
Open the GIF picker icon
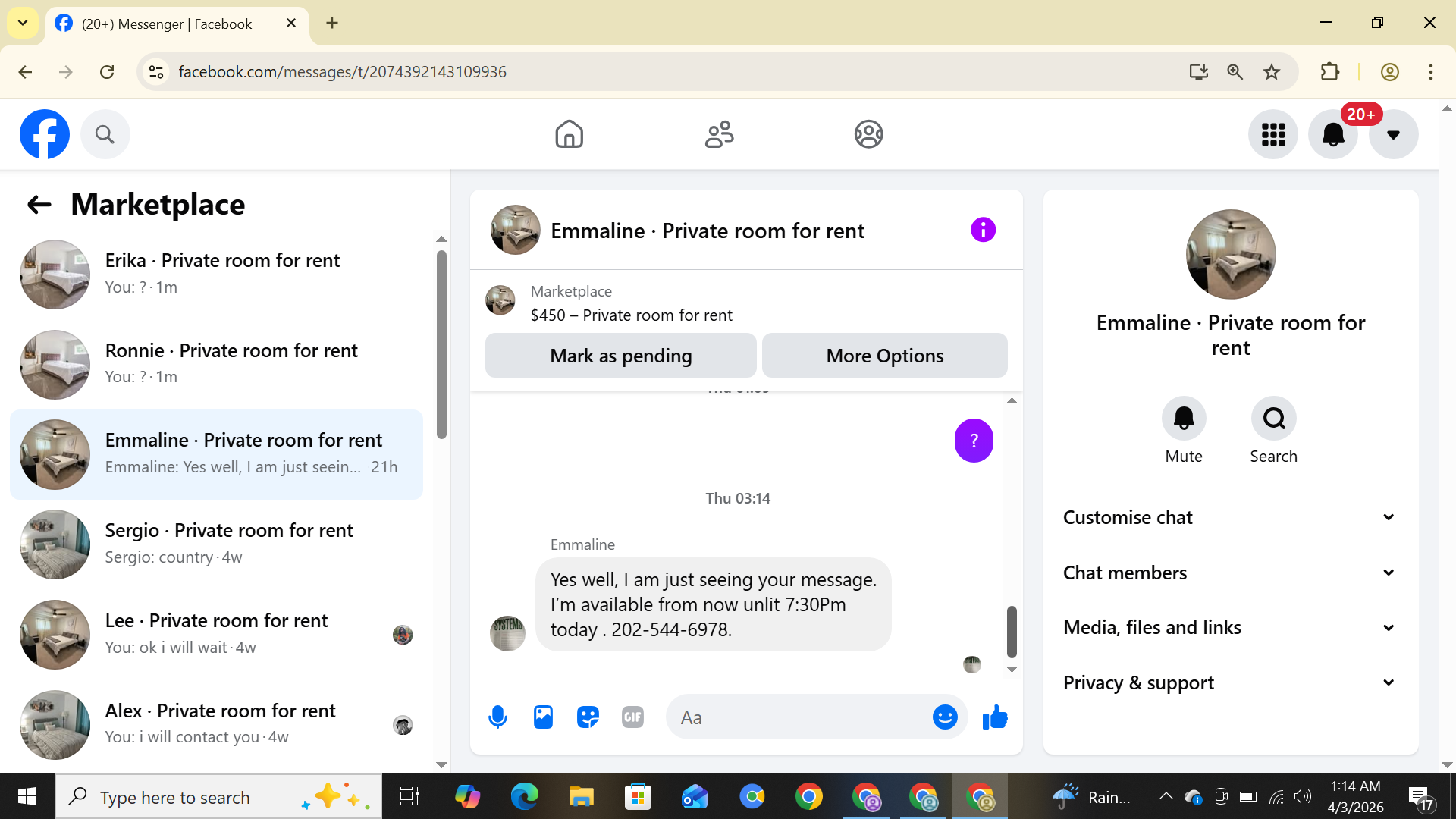[x=632, y=717]
